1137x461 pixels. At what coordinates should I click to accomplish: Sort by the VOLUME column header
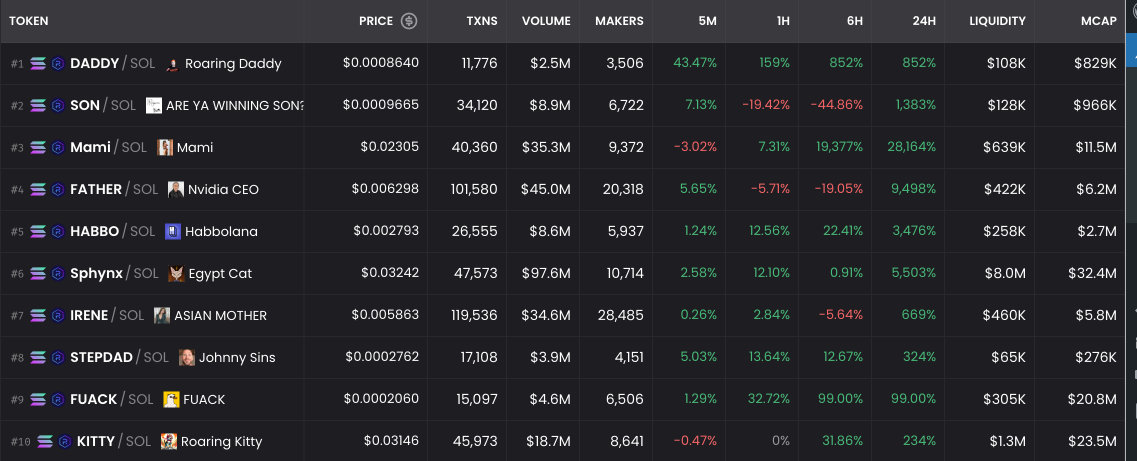(546, 21)
